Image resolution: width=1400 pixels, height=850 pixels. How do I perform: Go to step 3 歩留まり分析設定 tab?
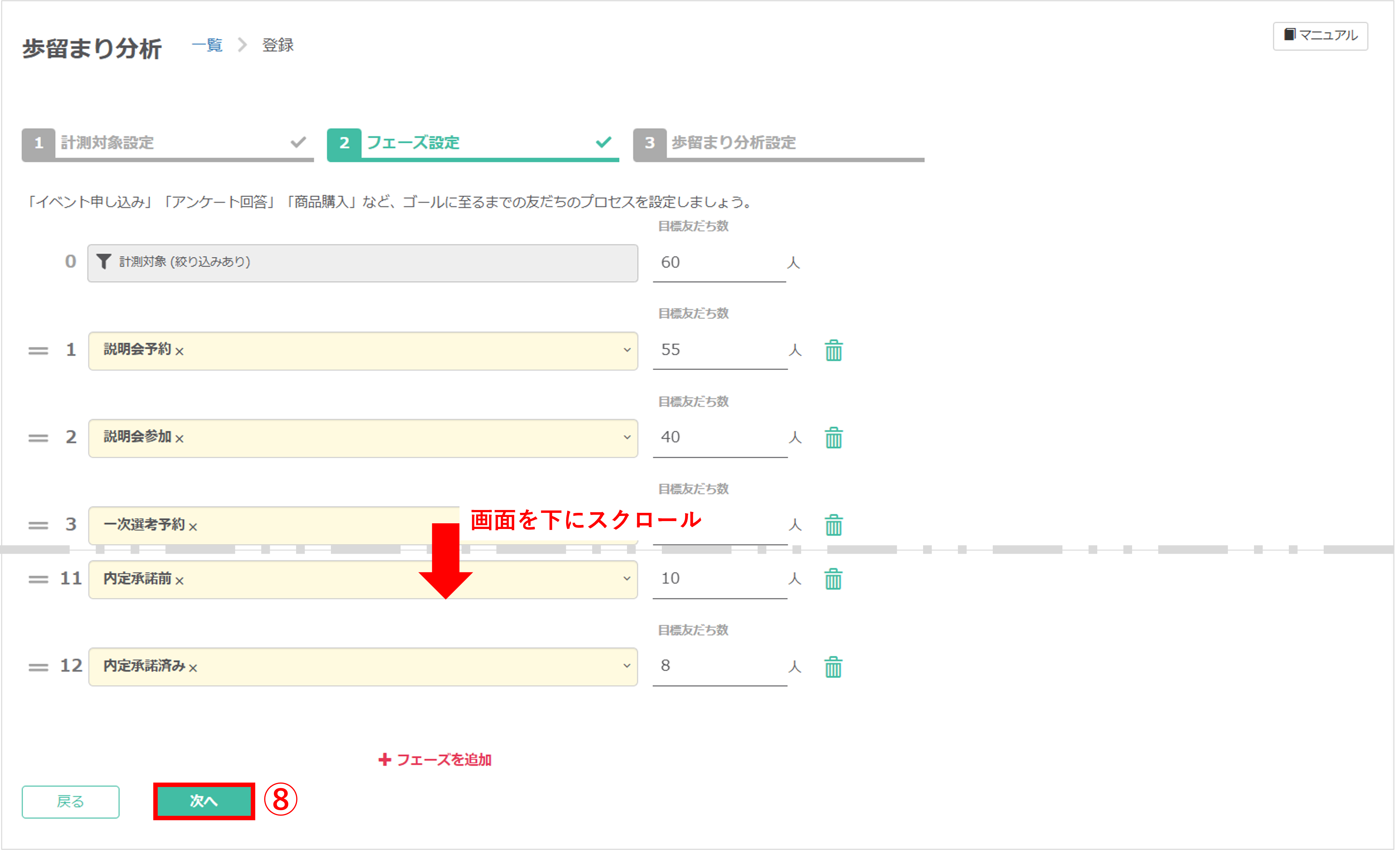coord(778,142)
